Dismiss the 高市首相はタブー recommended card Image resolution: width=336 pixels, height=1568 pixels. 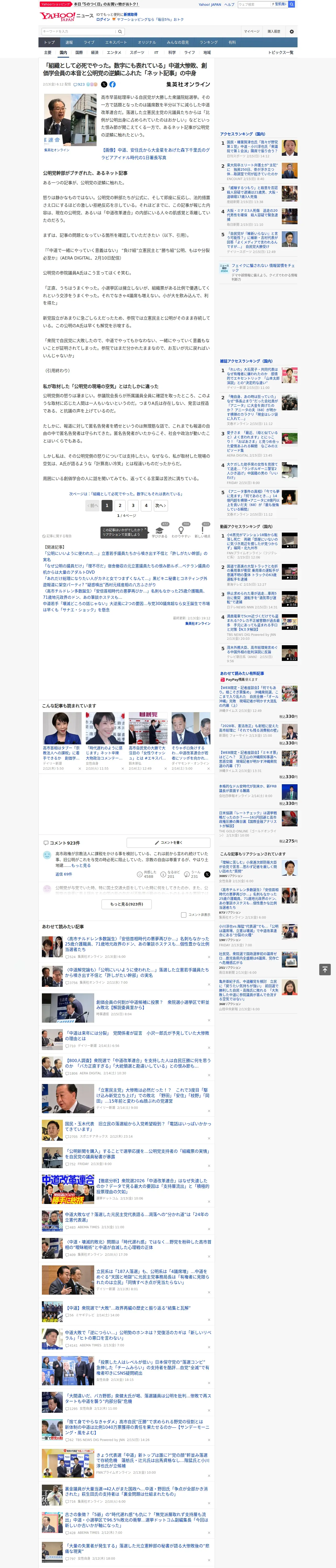79,769
